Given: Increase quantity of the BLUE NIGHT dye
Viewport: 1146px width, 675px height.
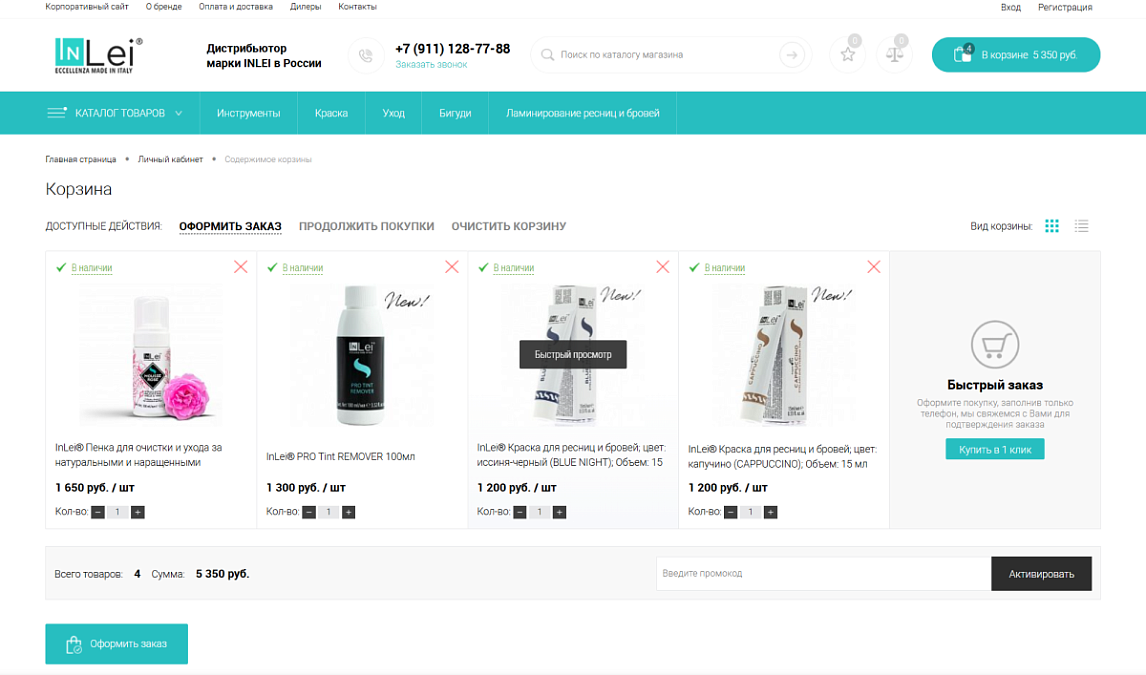Looking at the screenshot, I should (x=560, y=512).
